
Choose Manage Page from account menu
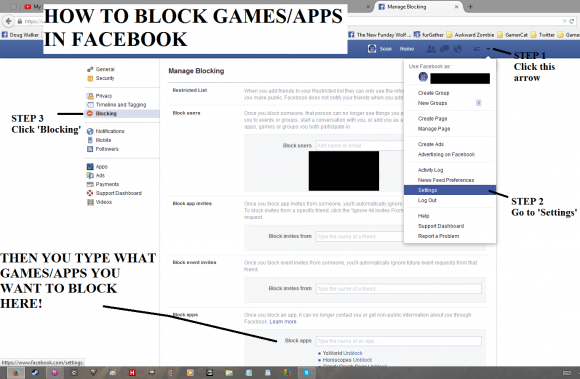tap(434, 129)
